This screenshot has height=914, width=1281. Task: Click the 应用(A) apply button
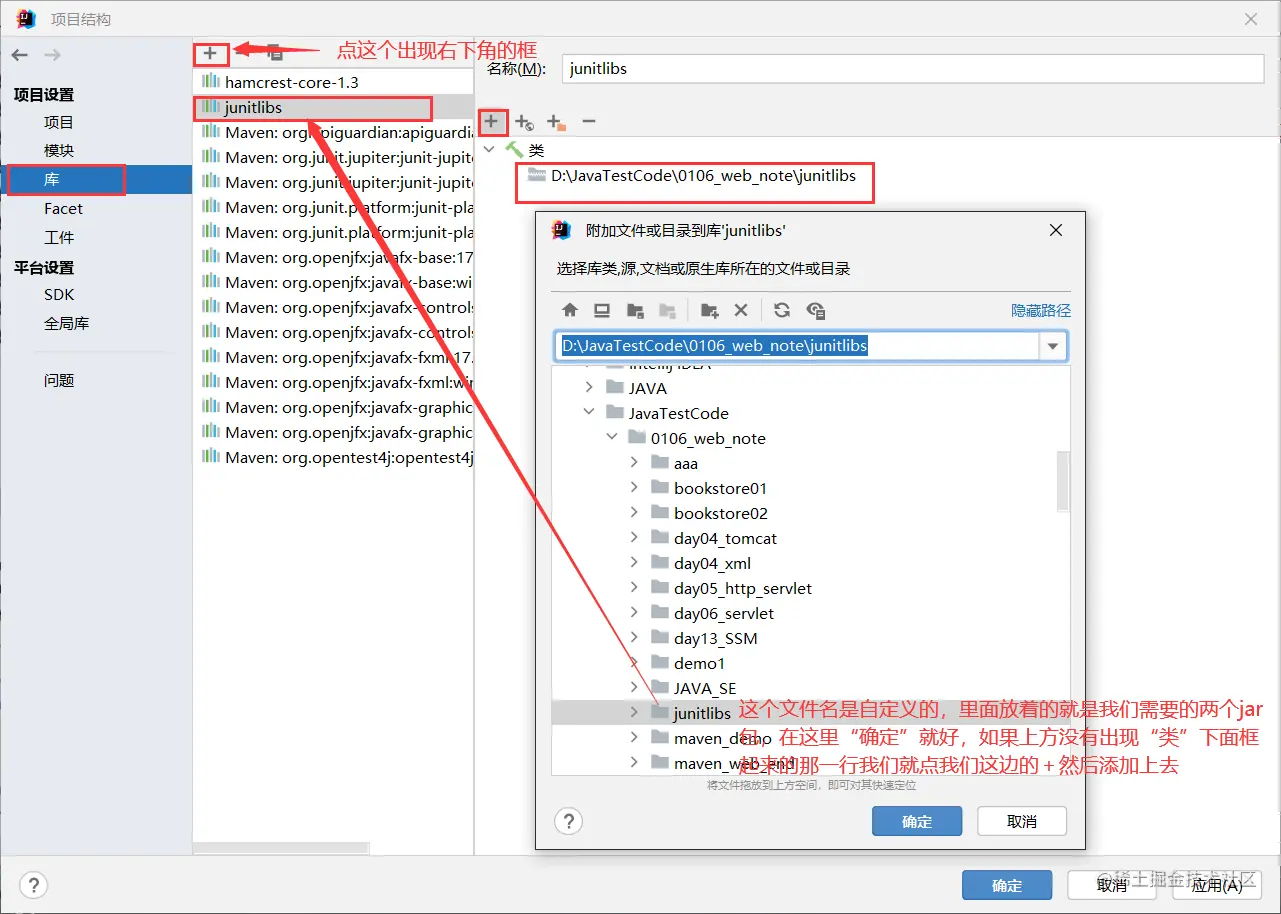click(x=1217, y=885)
